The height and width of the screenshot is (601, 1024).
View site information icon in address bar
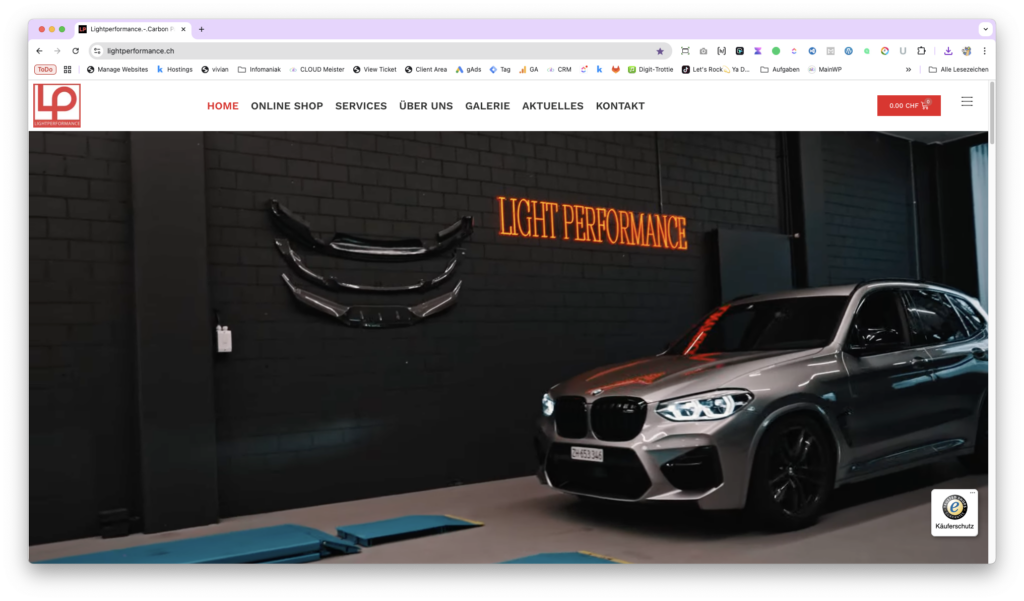(x=97, y=51)
